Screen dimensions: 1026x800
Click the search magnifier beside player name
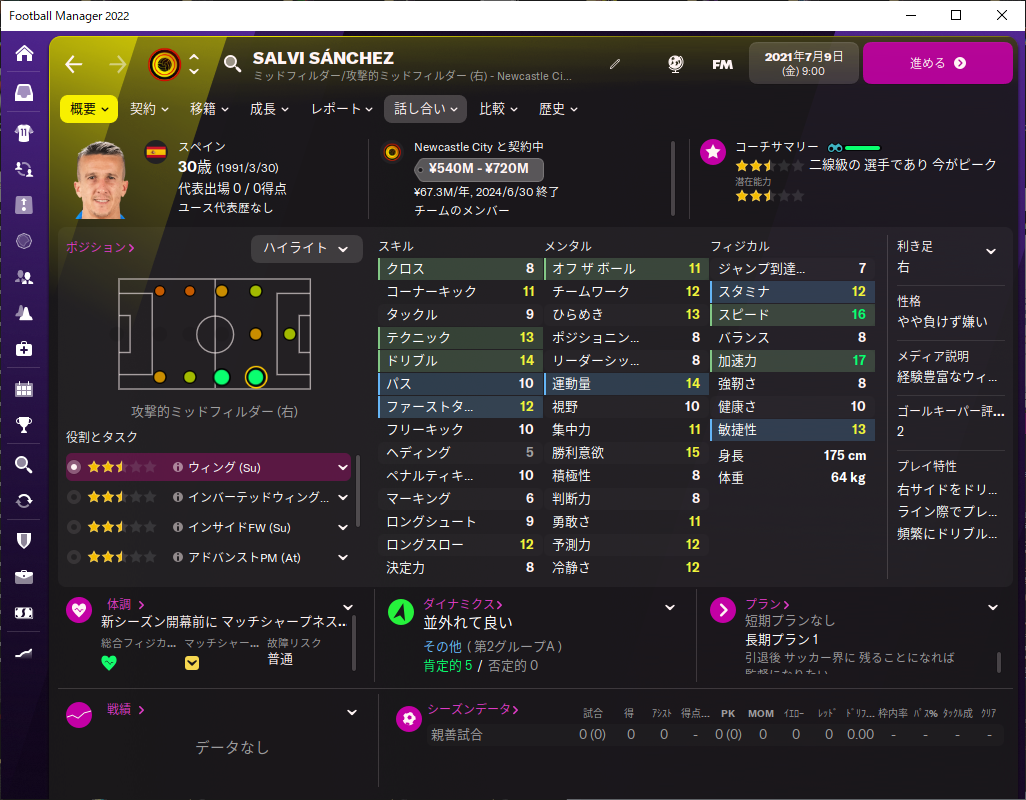[232, 63]
